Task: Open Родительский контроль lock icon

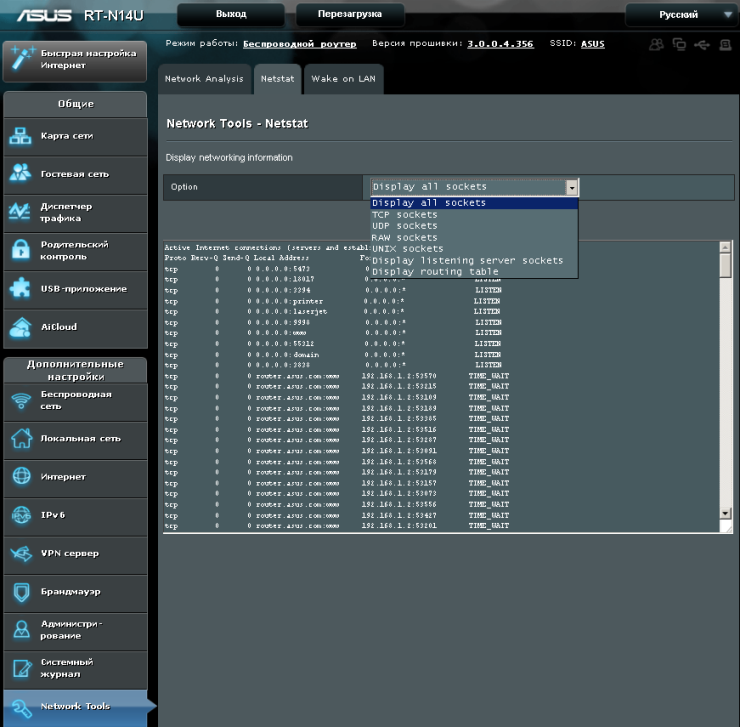Action: coord(20,250)
